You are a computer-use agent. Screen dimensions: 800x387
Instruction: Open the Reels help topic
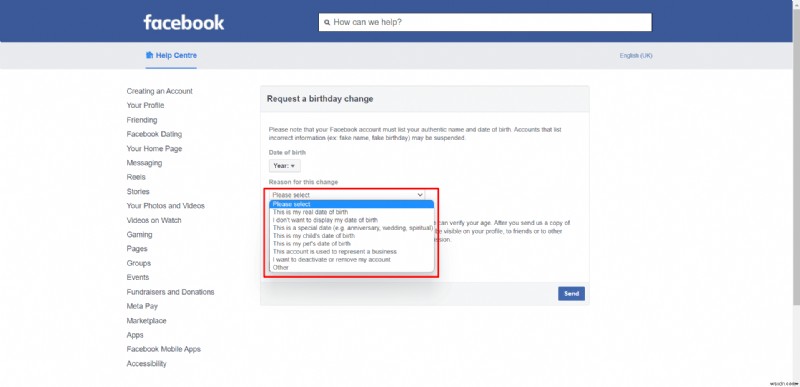(136, 177)
